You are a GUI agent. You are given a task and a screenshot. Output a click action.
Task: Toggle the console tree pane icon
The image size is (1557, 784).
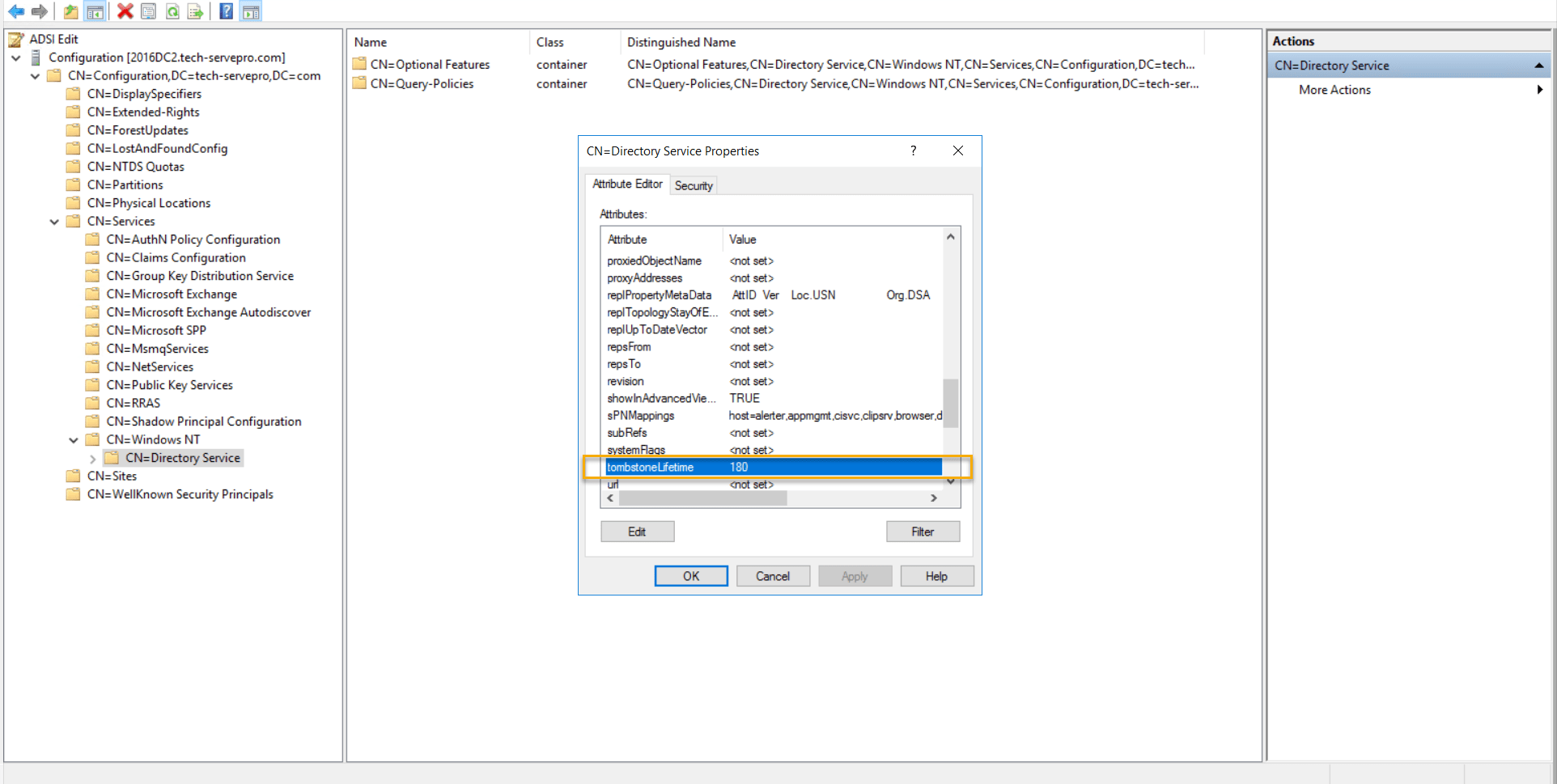(95, 11)
